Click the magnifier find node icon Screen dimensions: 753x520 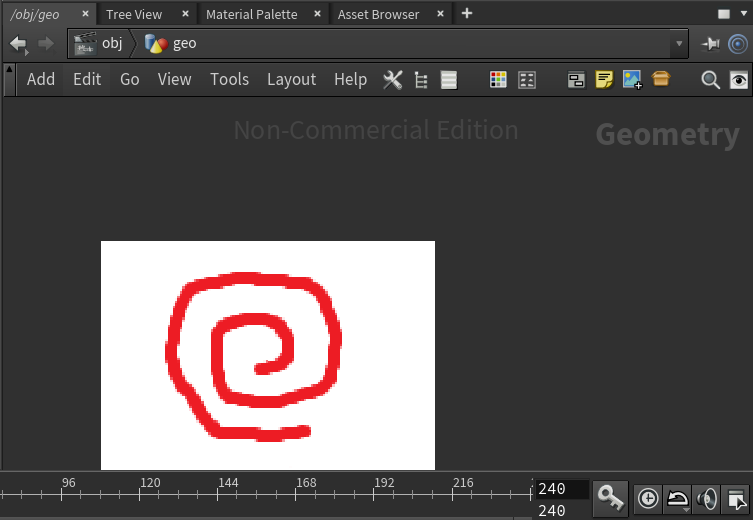point(710,80)
